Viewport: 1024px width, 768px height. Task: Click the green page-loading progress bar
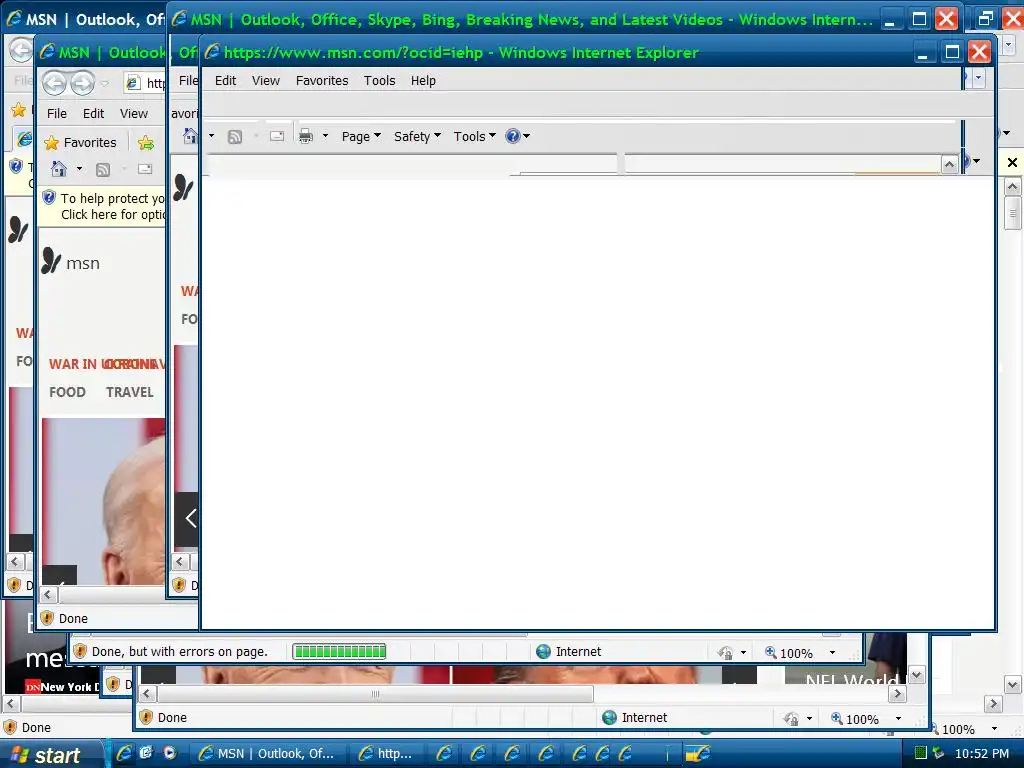pos(339,651)
